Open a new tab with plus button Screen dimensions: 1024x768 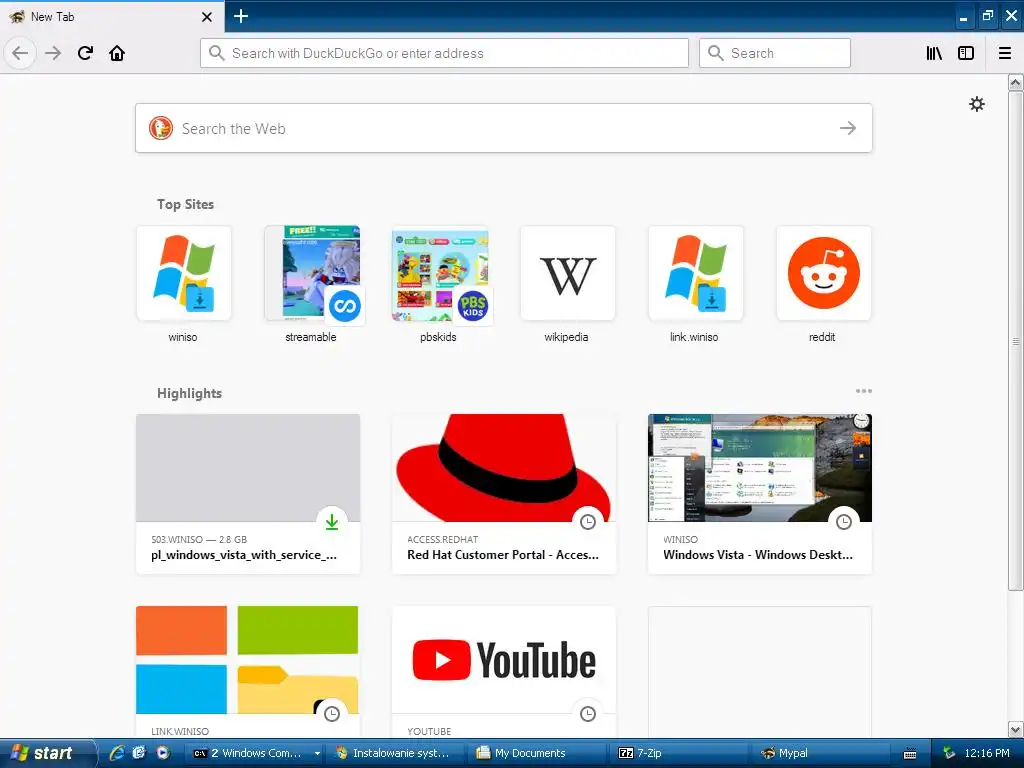tap(240, 16)
